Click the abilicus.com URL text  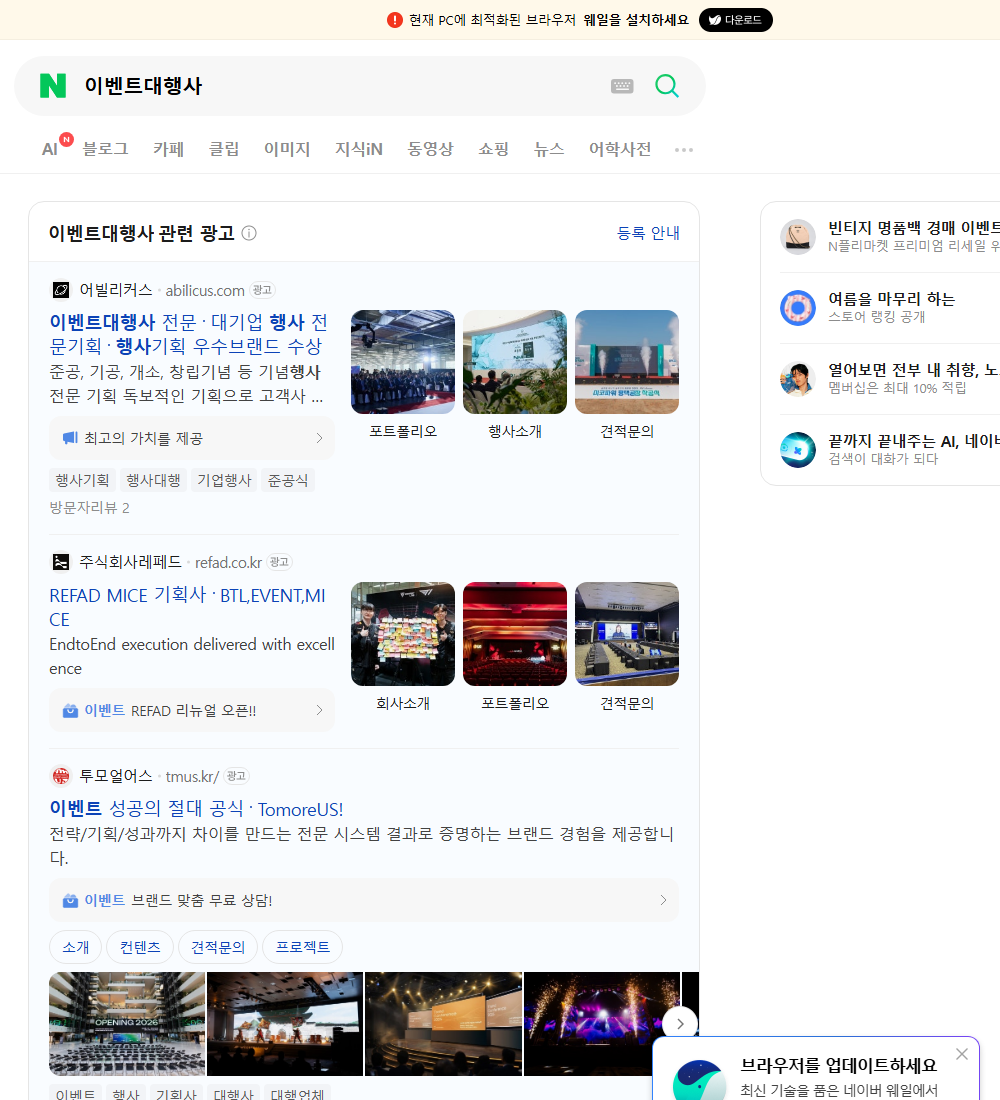(205, 290)
